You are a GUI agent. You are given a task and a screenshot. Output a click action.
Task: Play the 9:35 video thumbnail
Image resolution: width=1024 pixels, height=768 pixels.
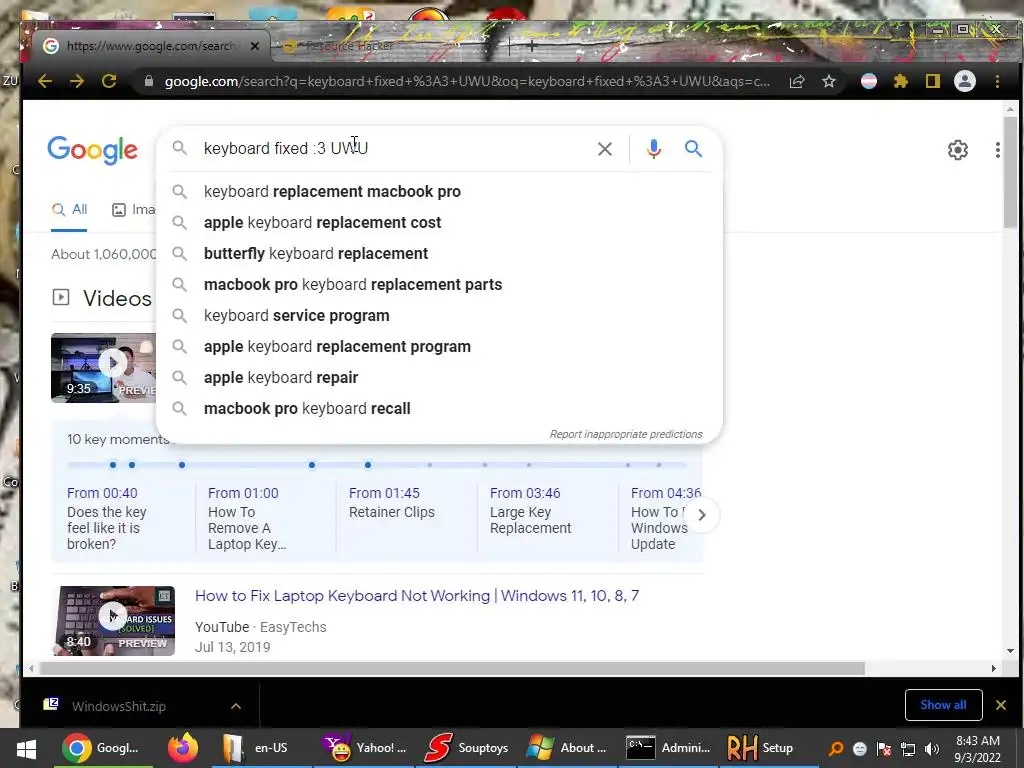(x=104, y=368)
